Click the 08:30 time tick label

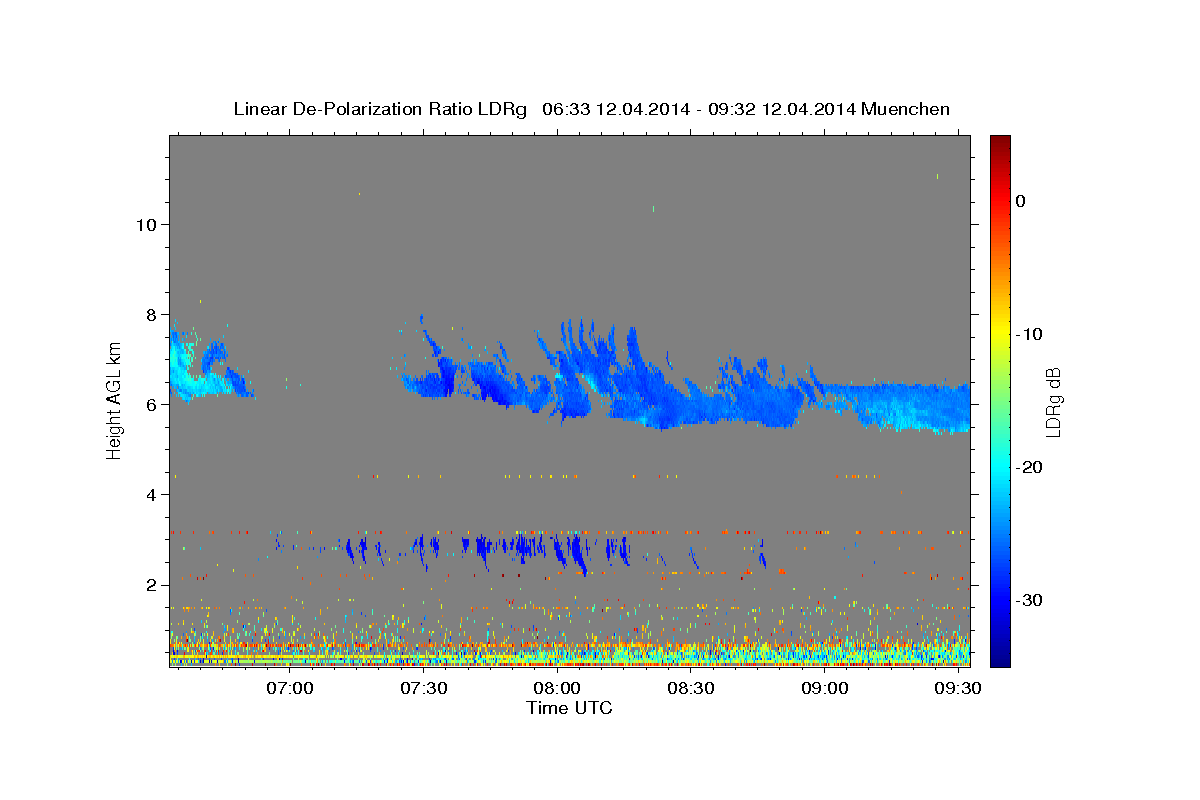pyautogui.click(x=690, y=689)
